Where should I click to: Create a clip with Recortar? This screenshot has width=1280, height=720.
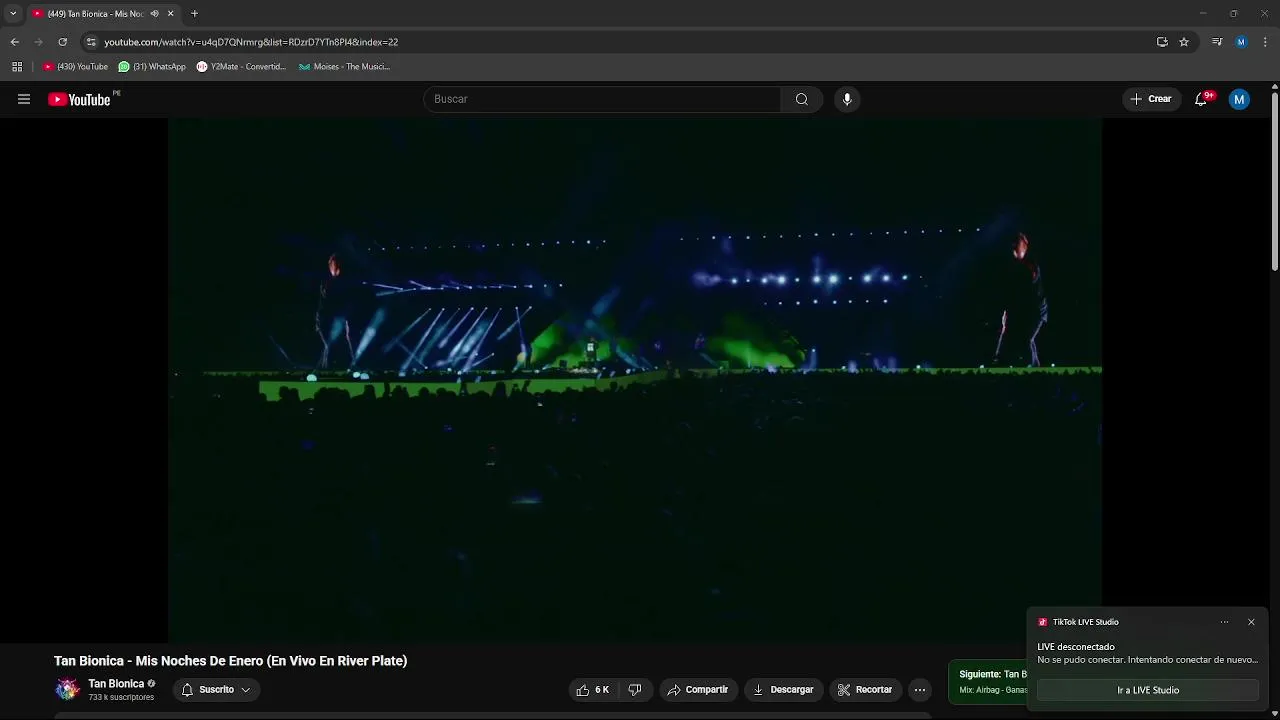click(x=865, y=690)
